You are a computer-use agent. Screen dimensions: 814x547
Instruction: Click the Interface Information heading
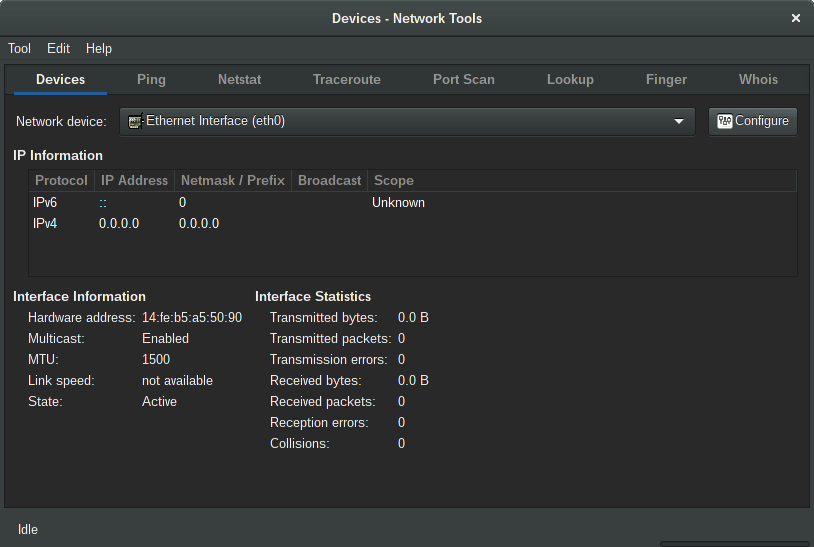tap(79, 296)
